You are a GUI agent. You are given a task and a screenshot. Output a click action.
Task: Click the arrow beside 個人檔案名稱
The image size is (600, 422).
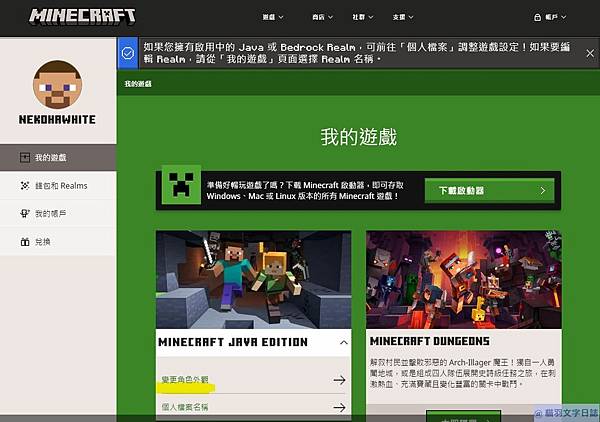(x=339, y=407)
